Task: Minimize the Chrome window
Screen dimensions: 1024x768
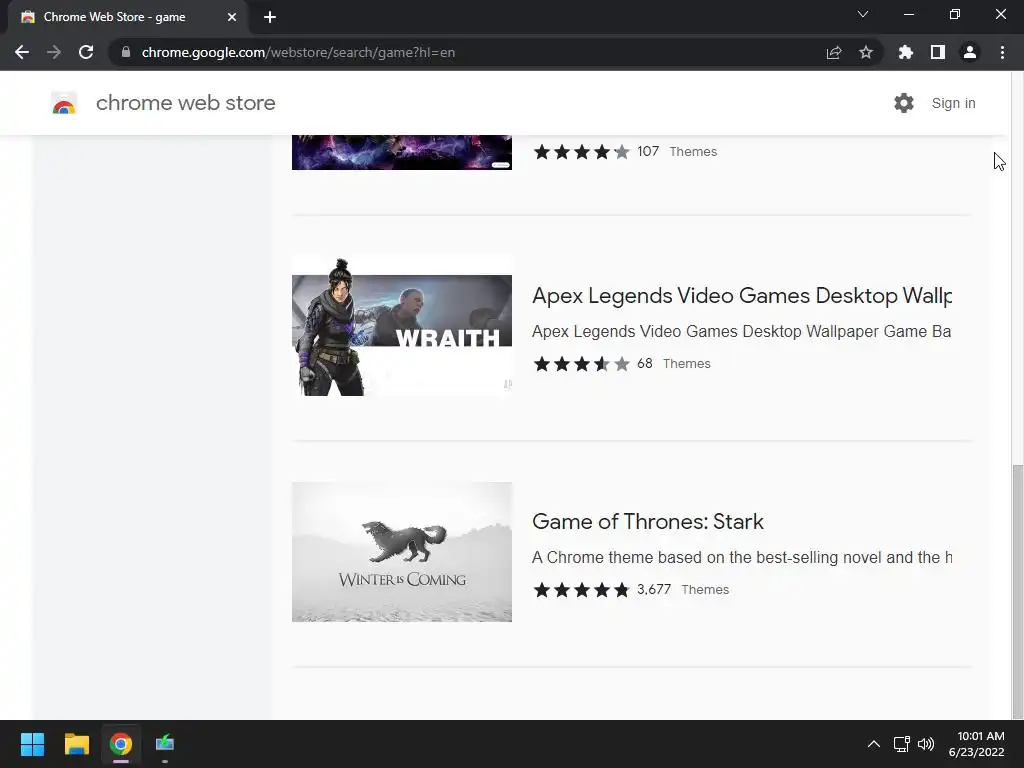Action: click(909, 14)
